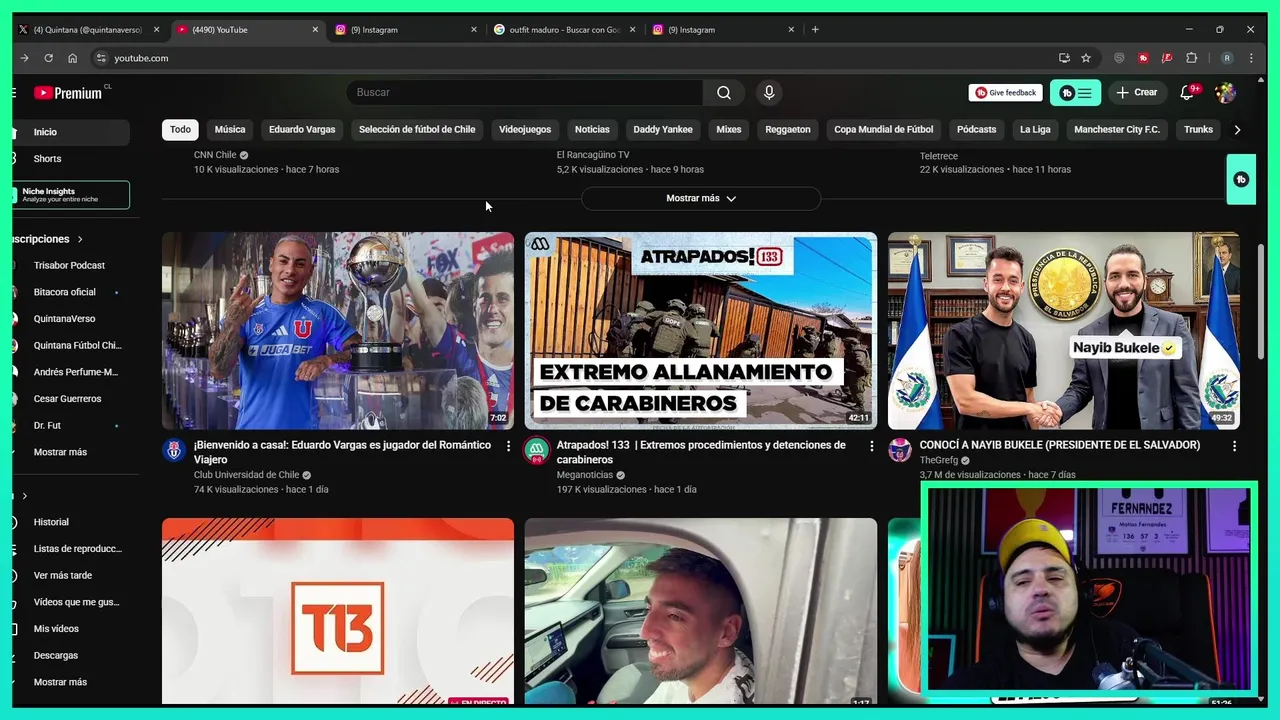
Task: Select the Pódcasts filter chip
Action: 976,129
